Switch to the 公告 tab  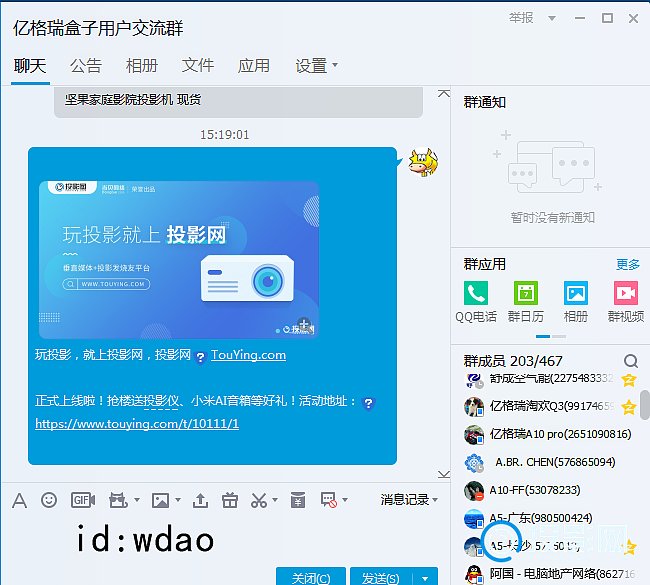coord(86,66)
